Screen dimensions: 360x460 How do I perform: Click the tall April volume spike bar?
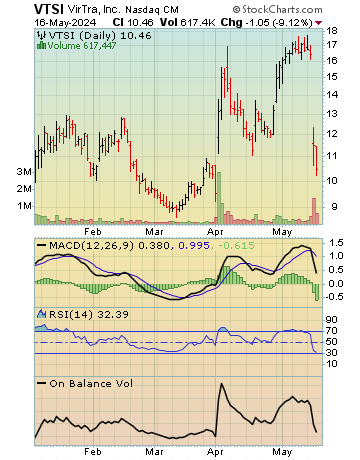pos(219,198)
